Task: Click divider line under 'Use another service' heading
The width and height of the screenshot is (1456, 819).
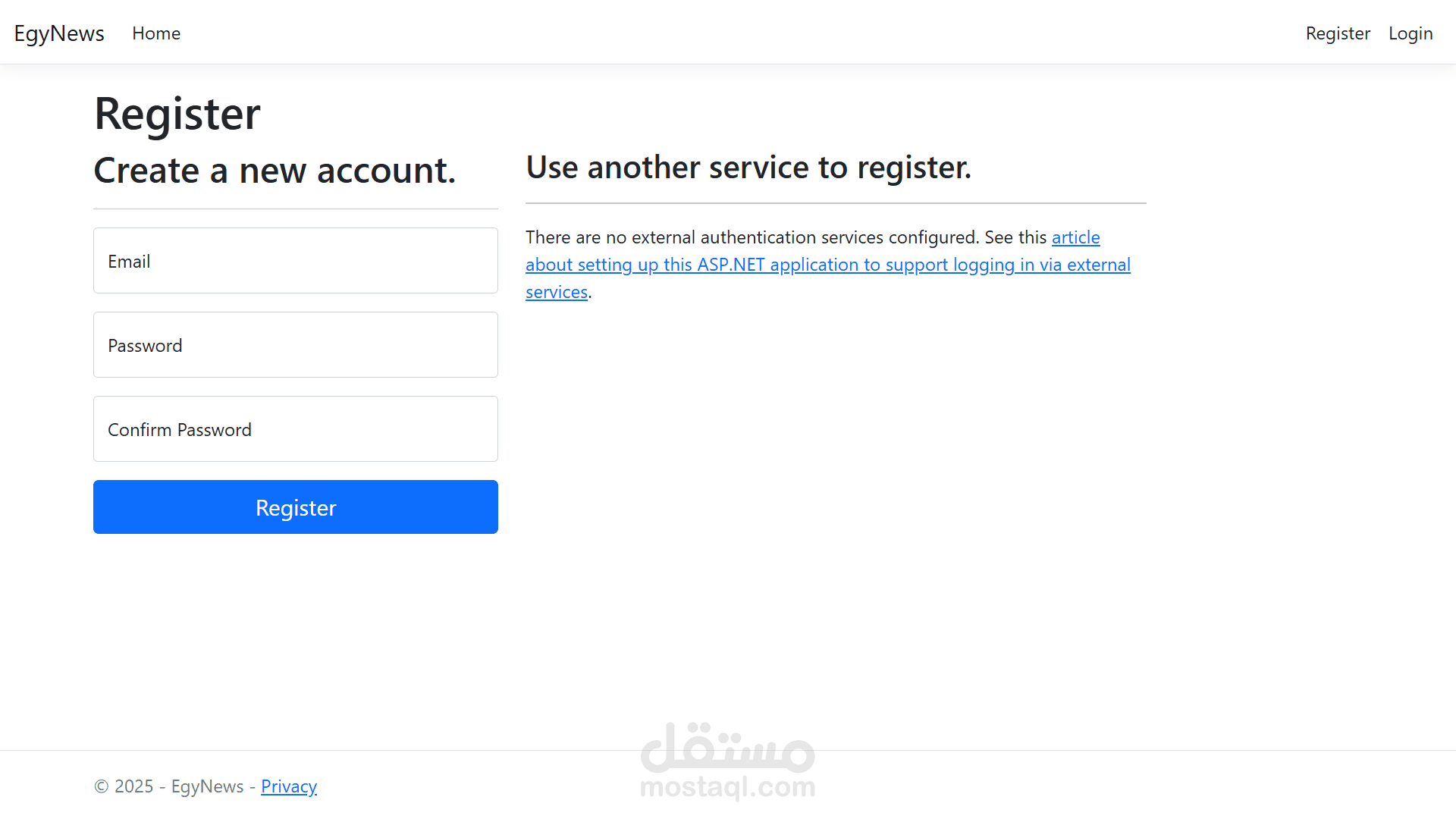Action: [x=835, y=203]
